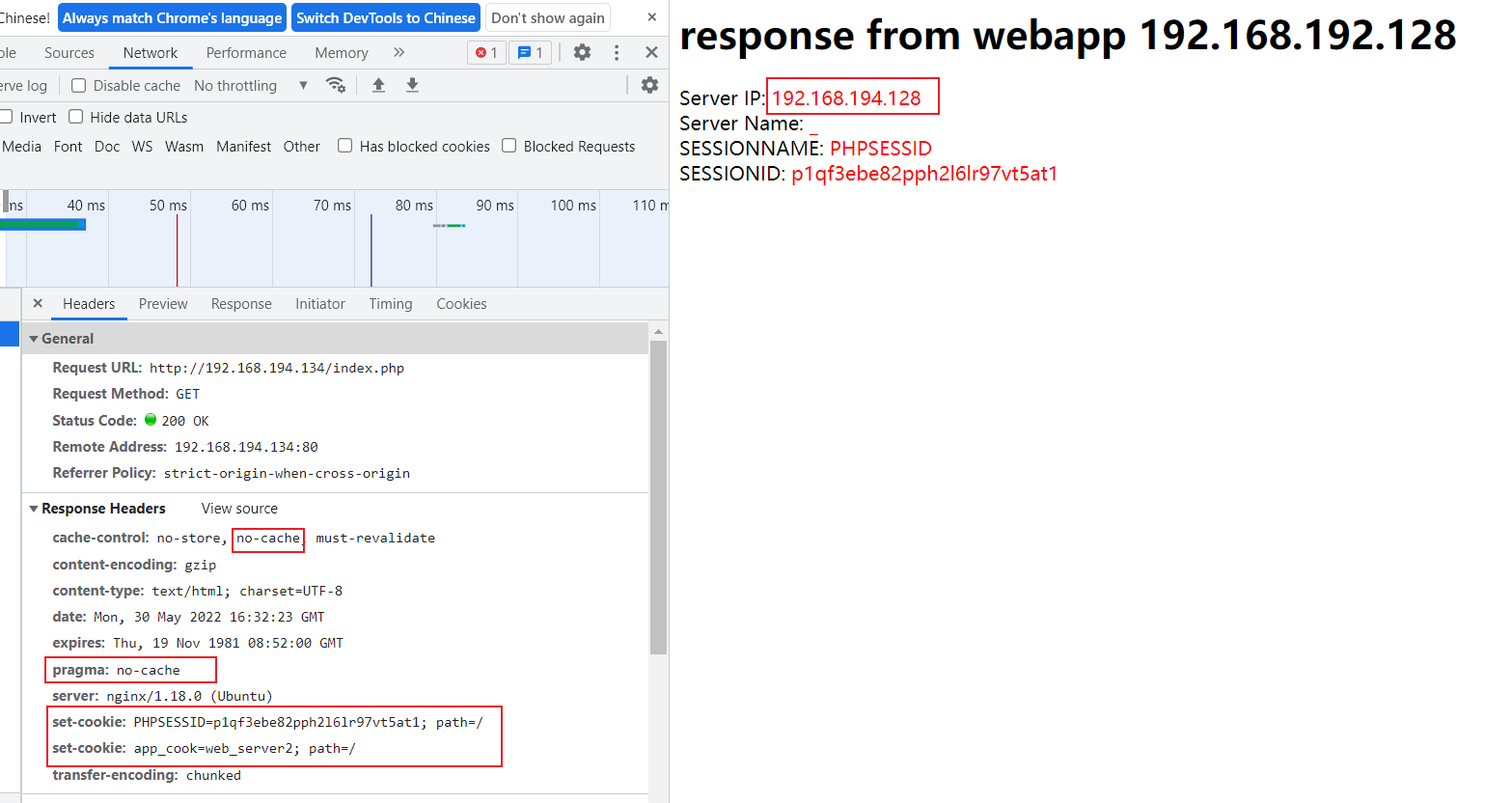Show more DevTools tabs chevron
The width and height of the screenshot is (1512, 803).
coord(399,52)
